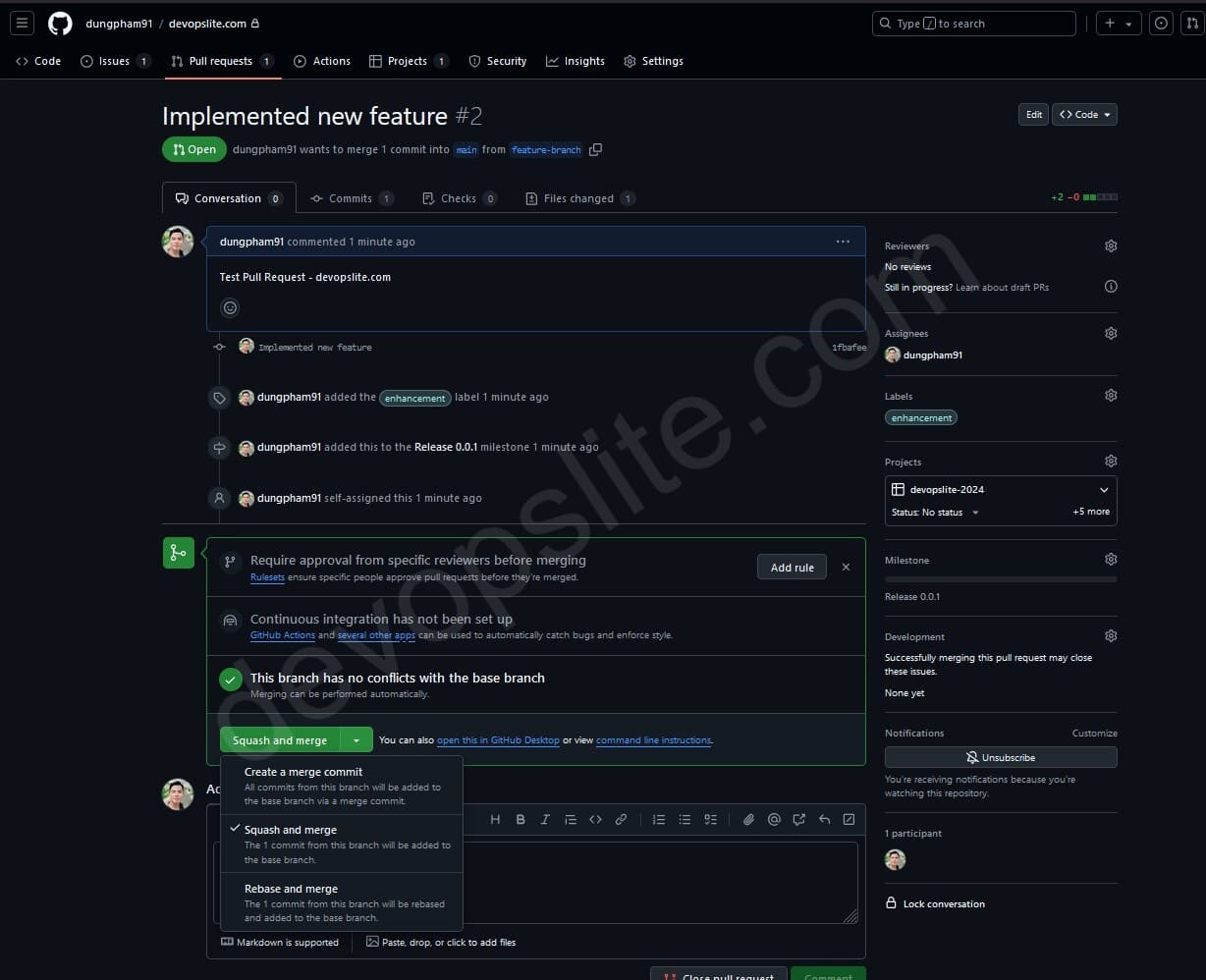The width and height of the screenshot is (1206, 980).
Task: Click the Add rule button
Action: click(793, 568)
